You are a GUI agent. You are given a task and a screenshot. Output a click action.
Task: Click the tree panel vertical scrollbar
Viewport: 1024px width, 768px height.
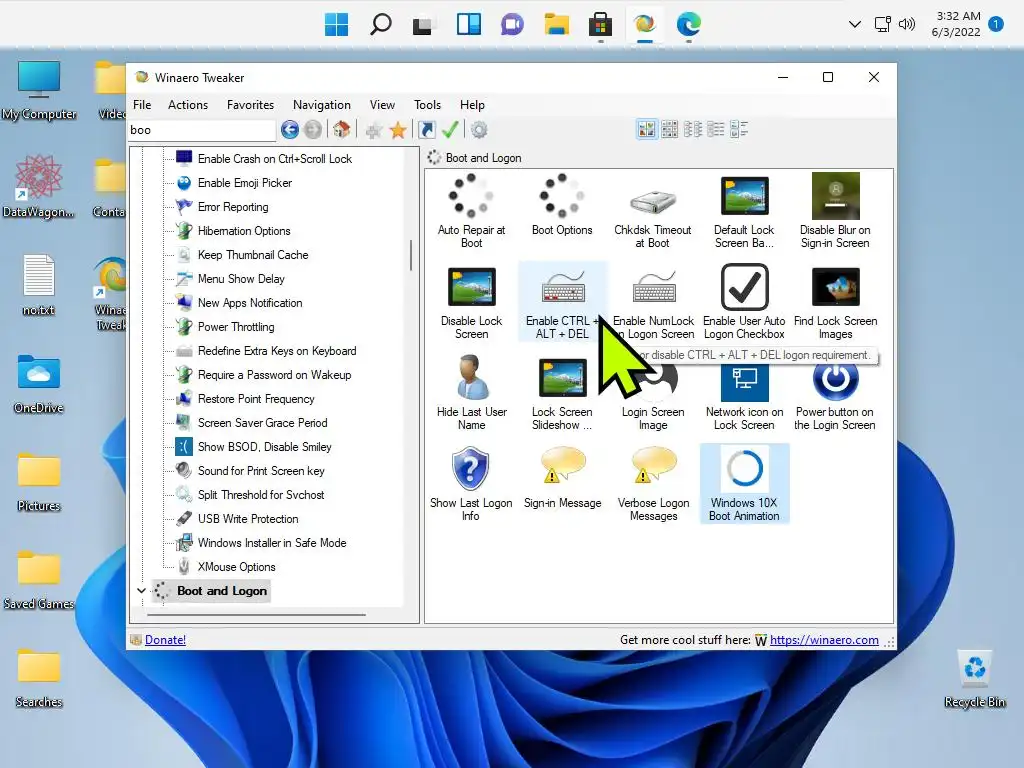point(411,255)
